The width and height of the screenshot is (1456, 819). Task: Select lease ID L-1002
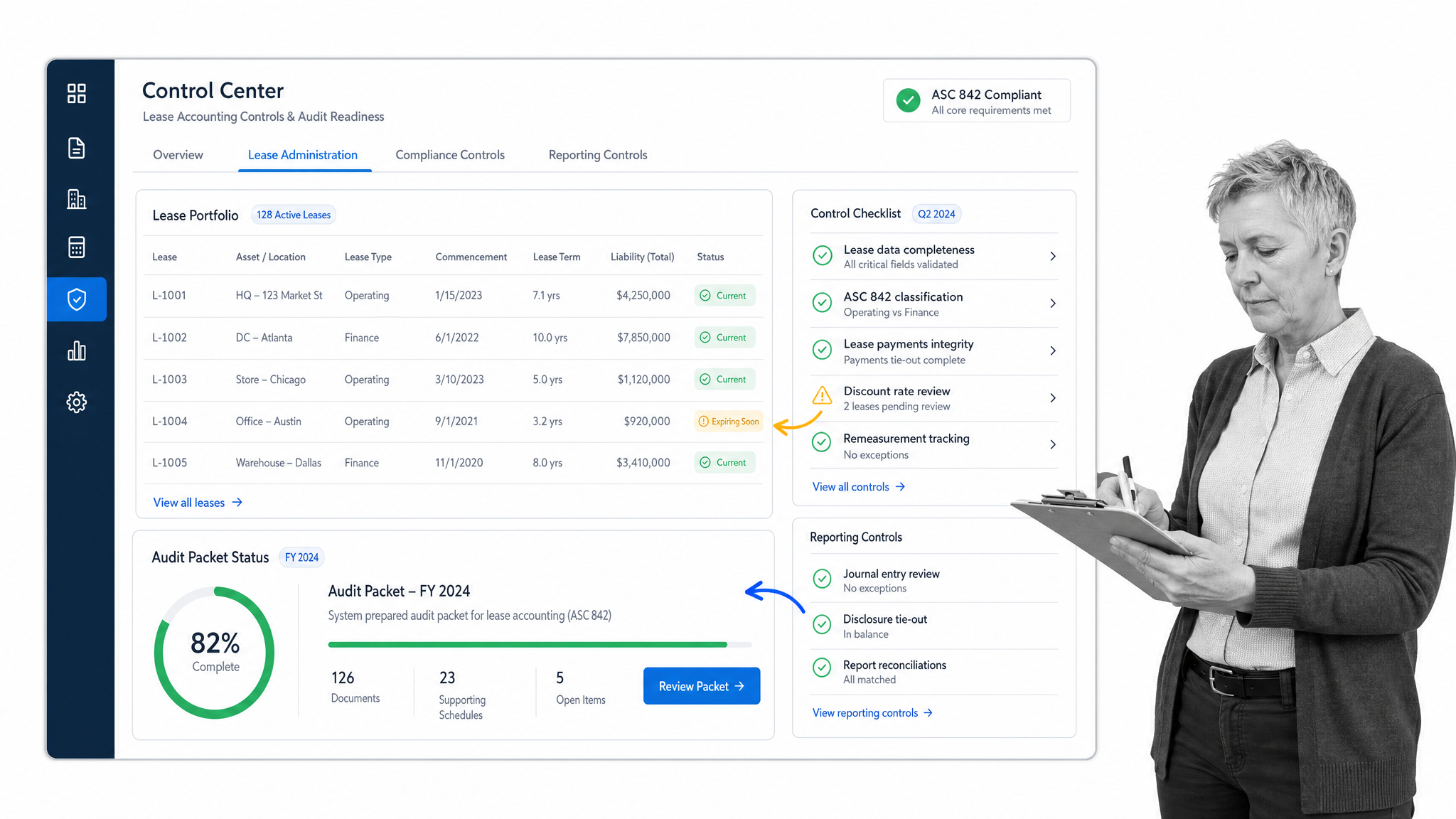(x=169, y=338)
